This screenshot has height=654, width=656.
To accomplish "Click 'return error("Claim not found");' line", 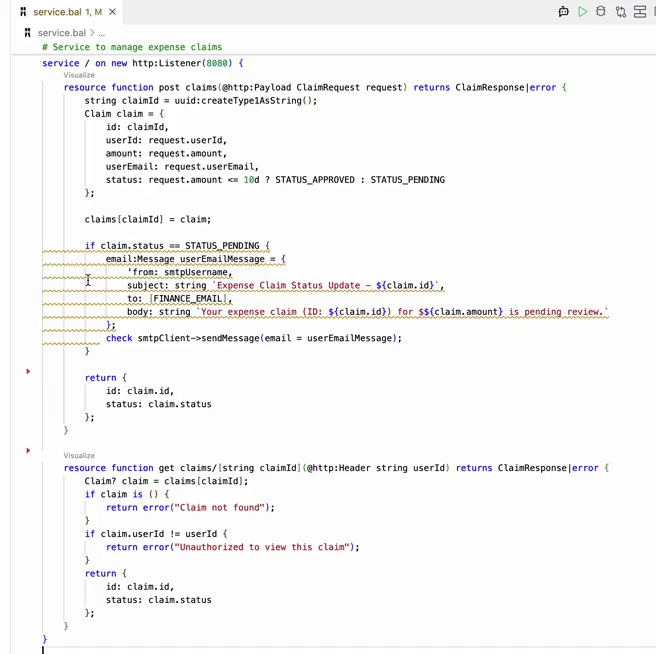I will [190, 508].
